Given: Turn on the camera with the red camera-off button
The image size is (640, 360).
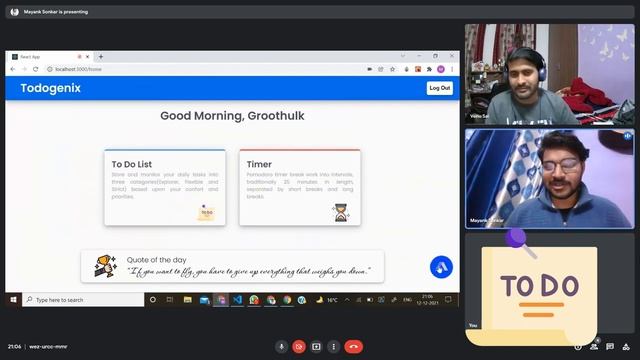Looking at the screenshot, I should 299,347.
